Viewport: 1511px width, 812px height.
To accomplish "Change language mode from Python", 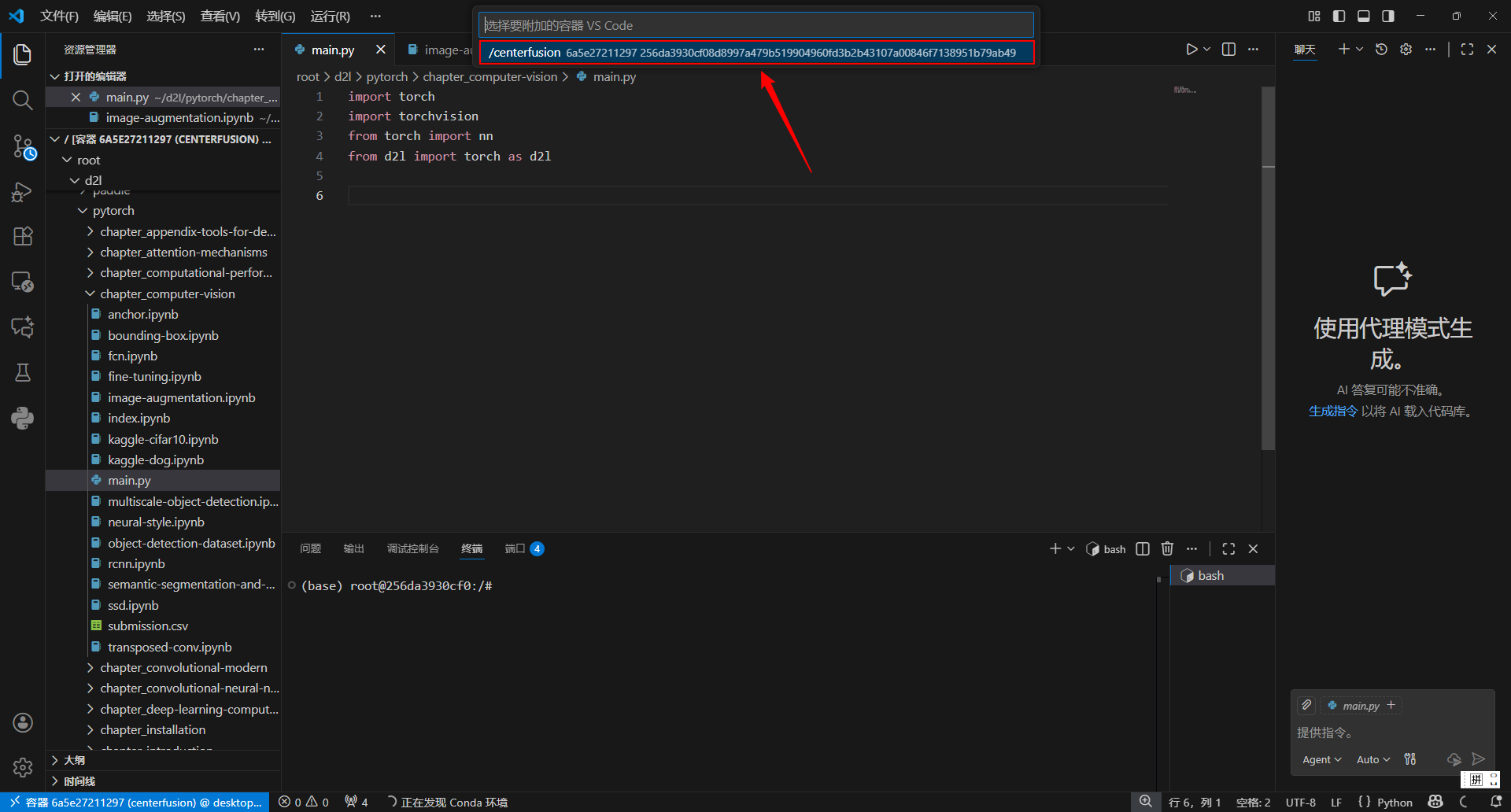I will pos(1395,803).
